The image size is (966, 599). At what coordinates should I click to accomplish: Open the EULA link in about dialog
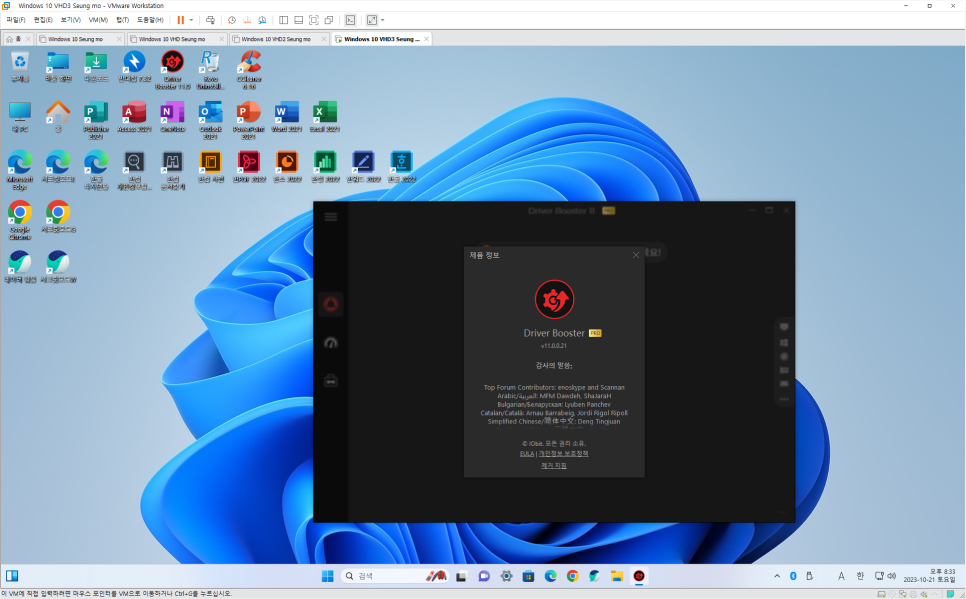(x=527, y=454)
